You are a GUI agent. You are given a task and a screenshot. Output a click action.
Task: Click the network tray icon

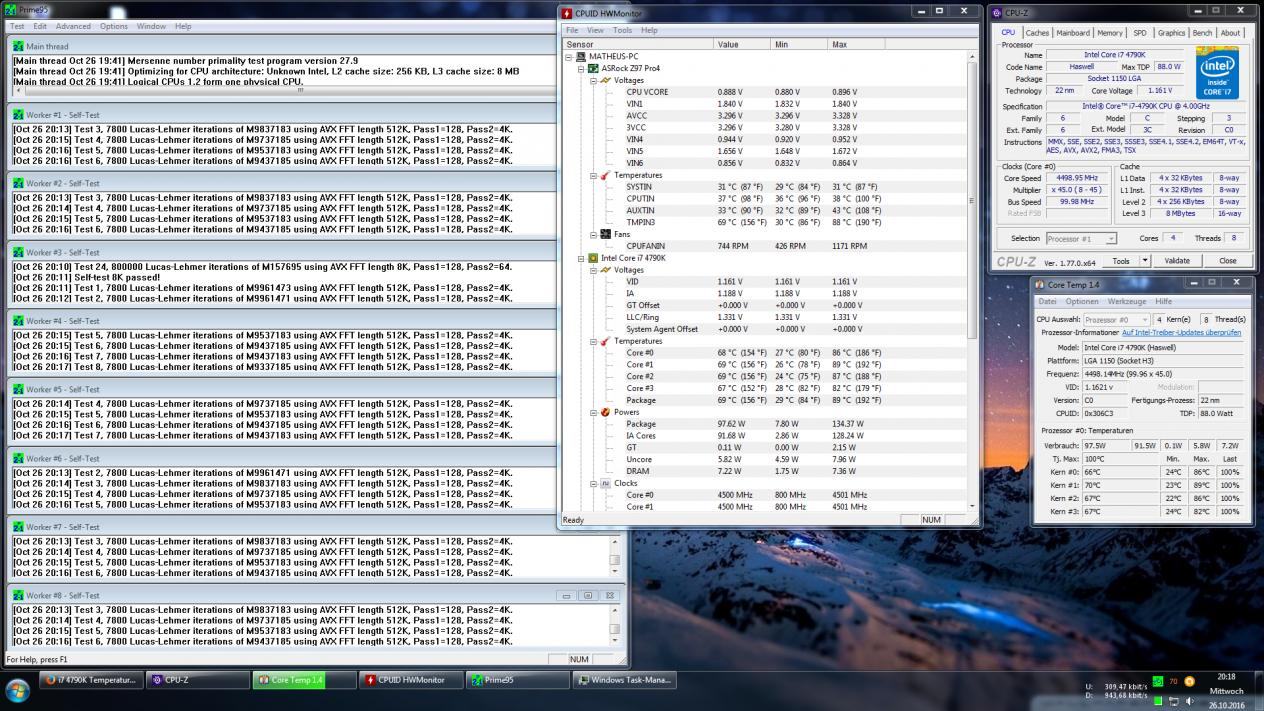pos(1174,701)
